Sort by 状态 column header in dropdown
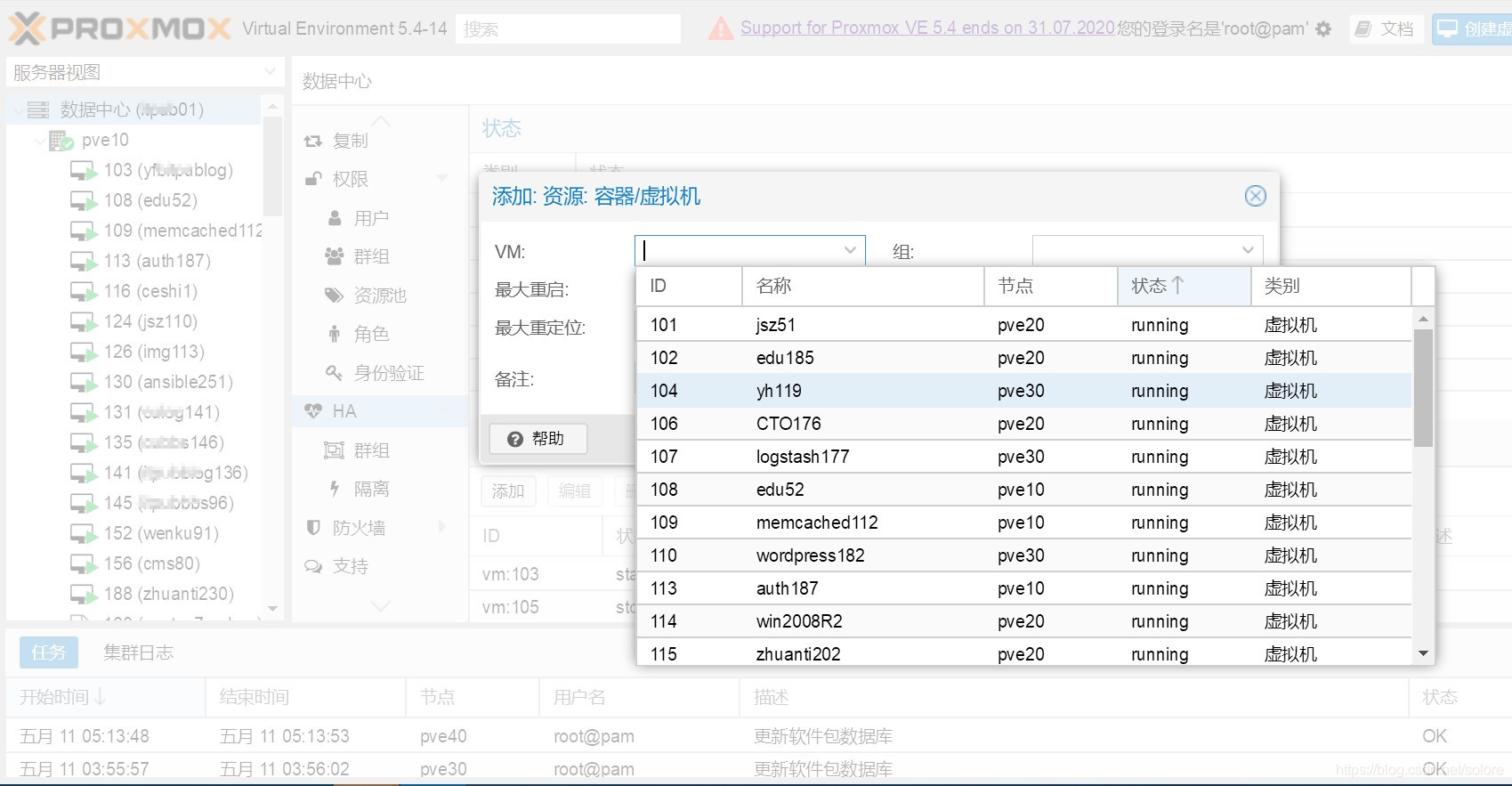The width and height of the screenshot is (1512, 786). coord(1184,286)
